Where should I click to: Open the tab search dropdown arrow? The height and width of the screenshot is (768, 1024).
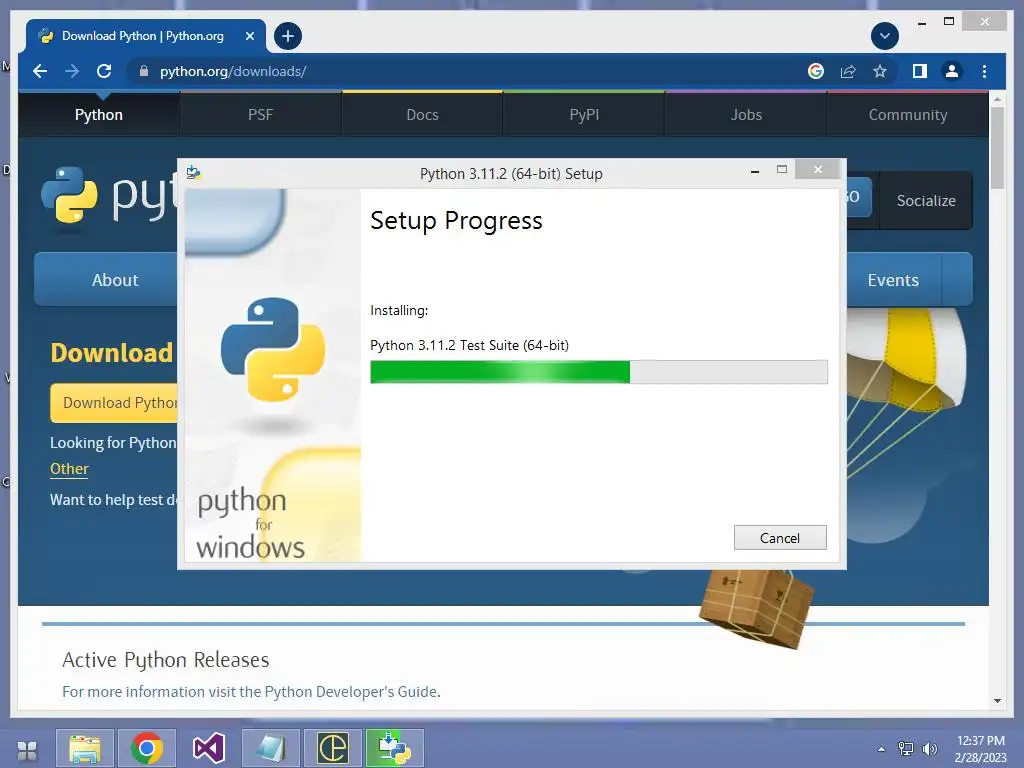[884, 36]
